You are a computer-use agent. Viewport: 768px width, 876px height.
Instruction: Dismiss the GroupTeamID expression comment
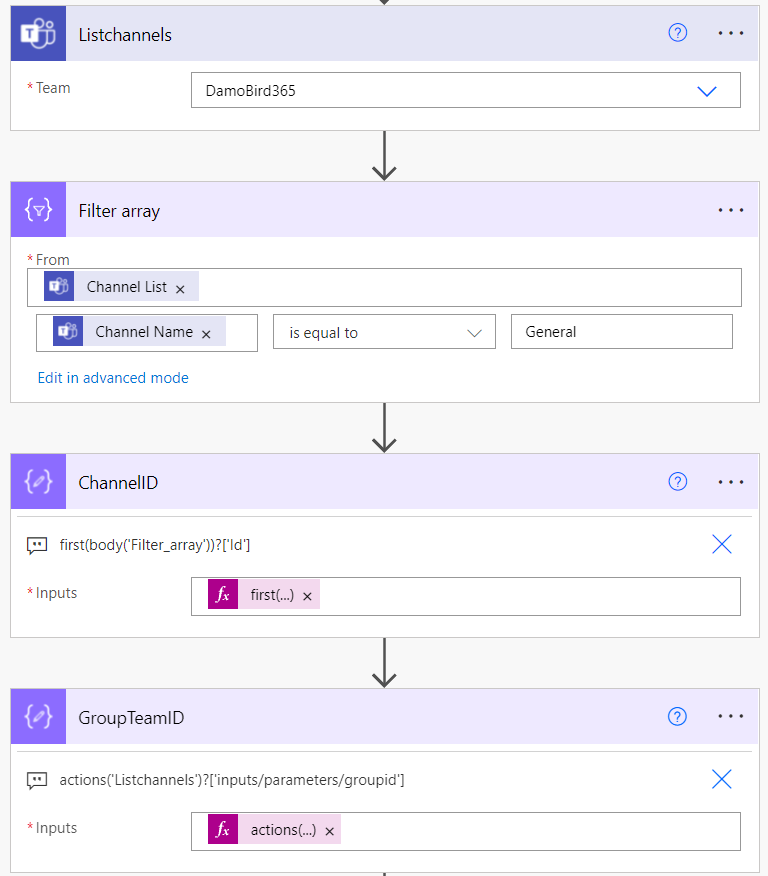point(722,779)
